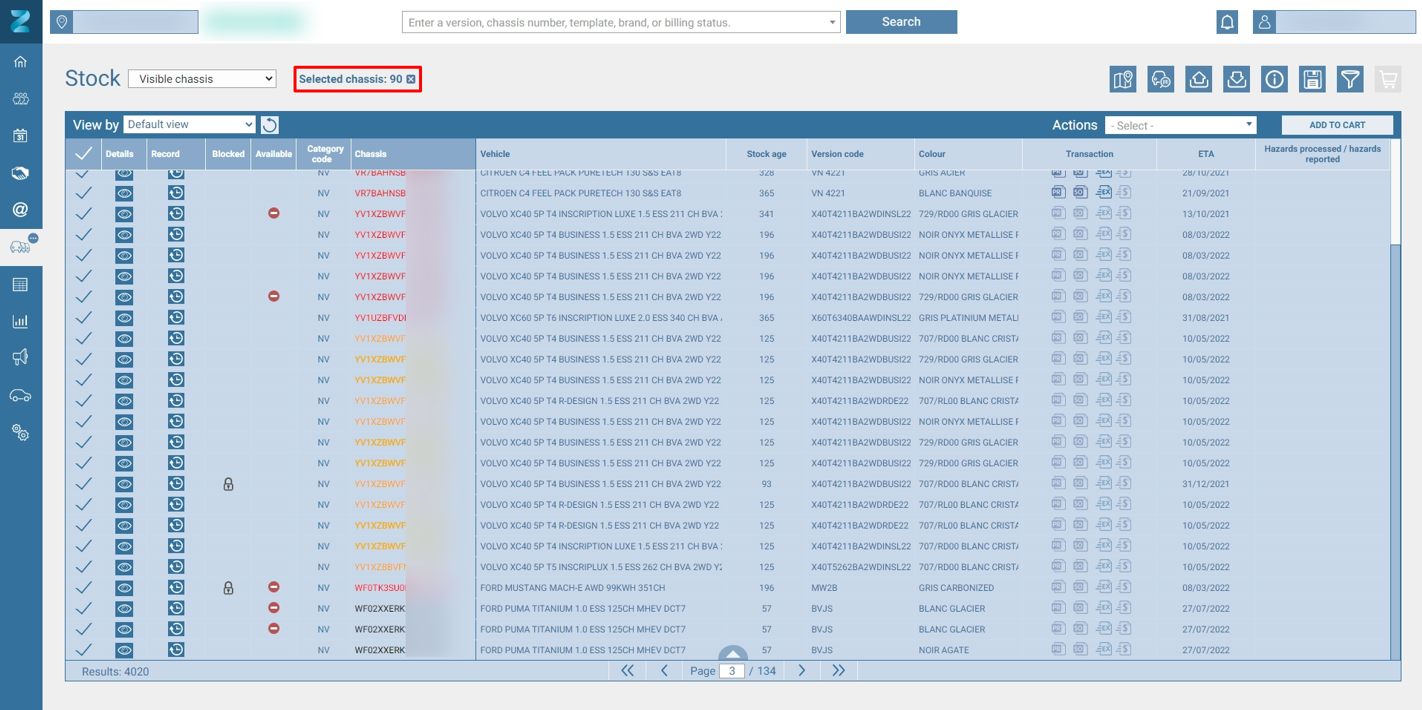Open the calendar sidebar icon
The image size is (1422, 710).
[20, 136]
